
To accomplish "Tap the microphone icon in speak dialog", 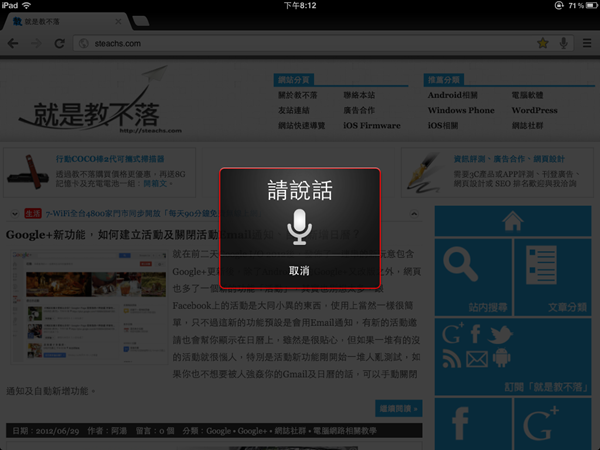I will pos(300,227).
